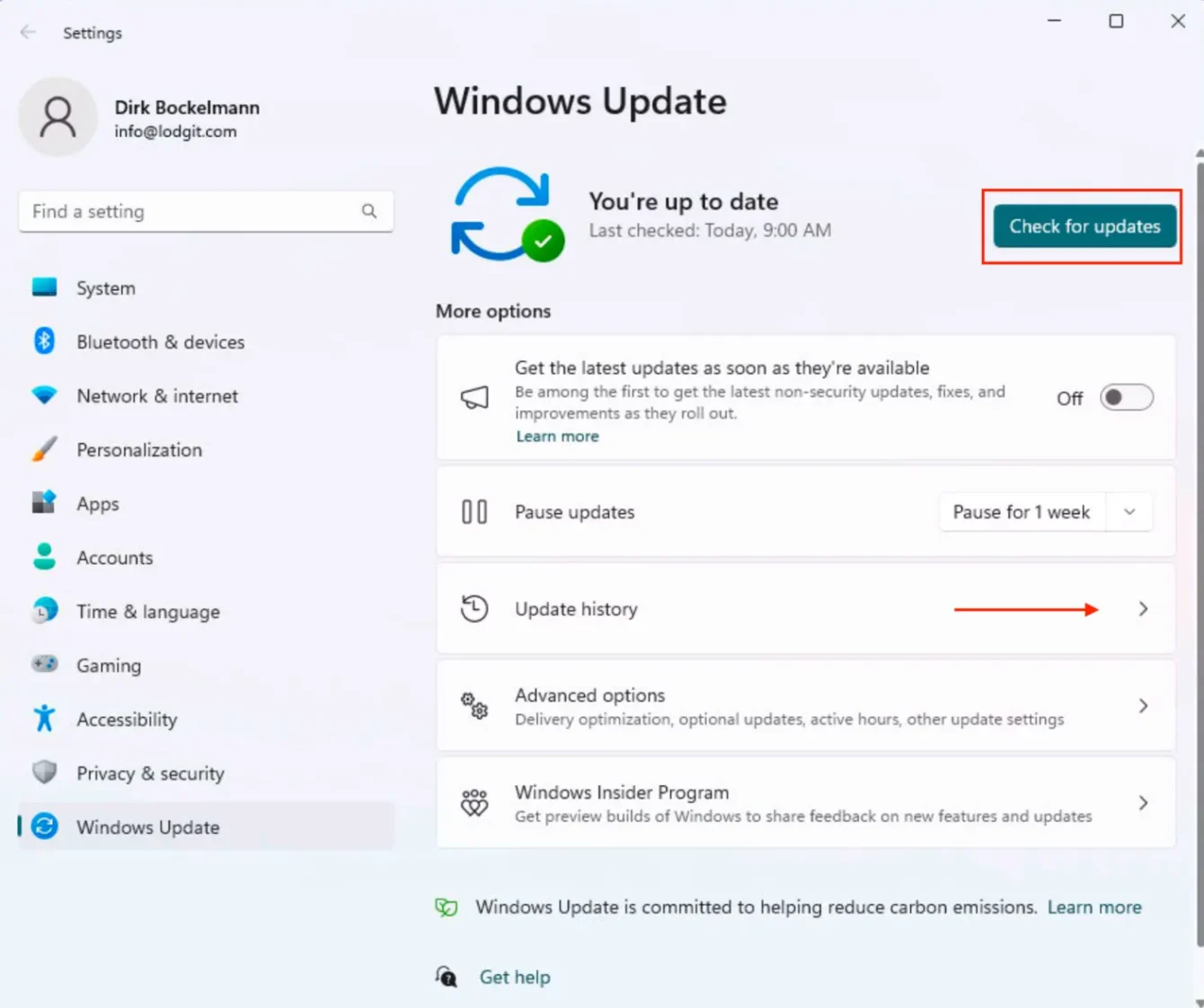Click the Privacy & security shield icon
This screenshot has width=1204, height=1008.
click(x=44, y=773)
